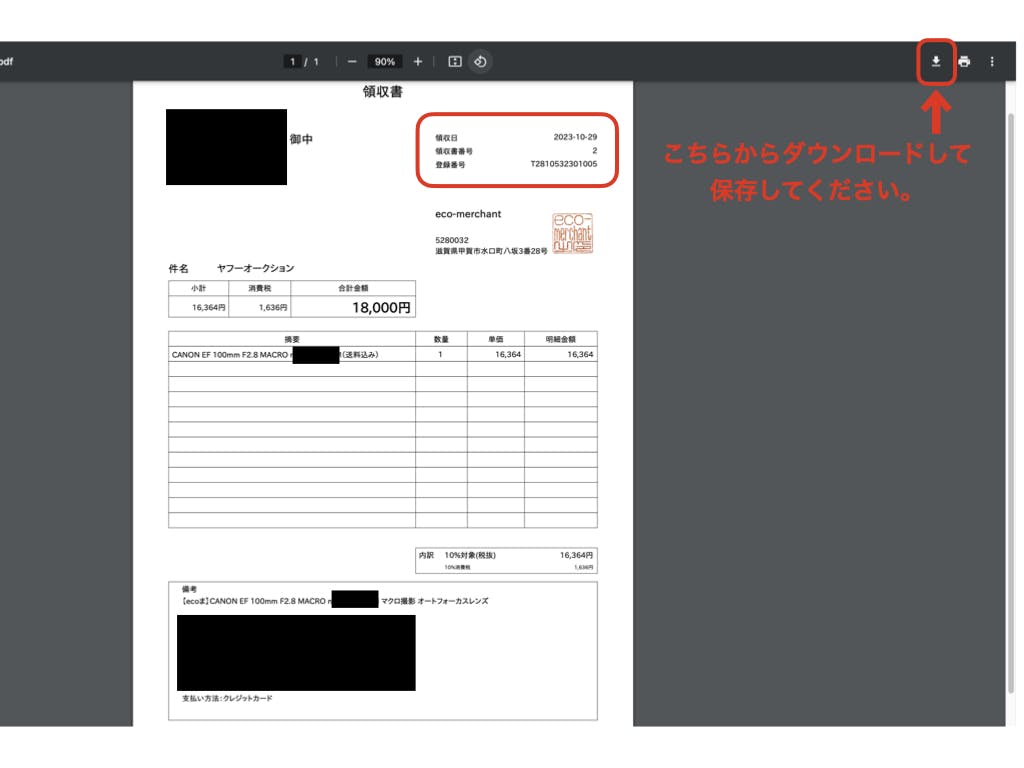Image resolution: width=1024 pixels, height=768 pixels.
Task: Zoom in with the plus button
Action: (x=418, y=61)
